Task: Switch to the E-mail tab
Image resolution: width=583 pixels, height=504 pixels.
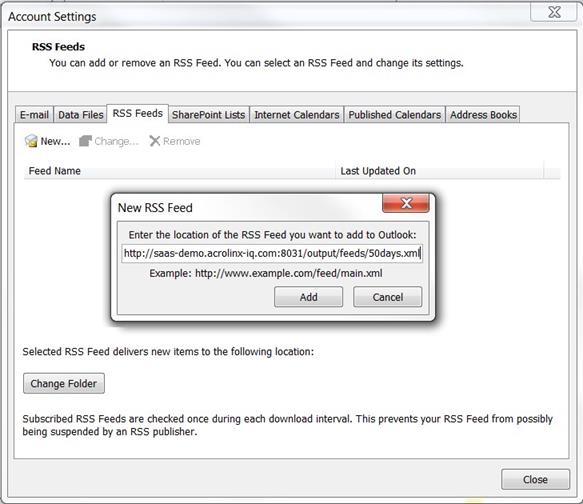Action: point(34,114)
